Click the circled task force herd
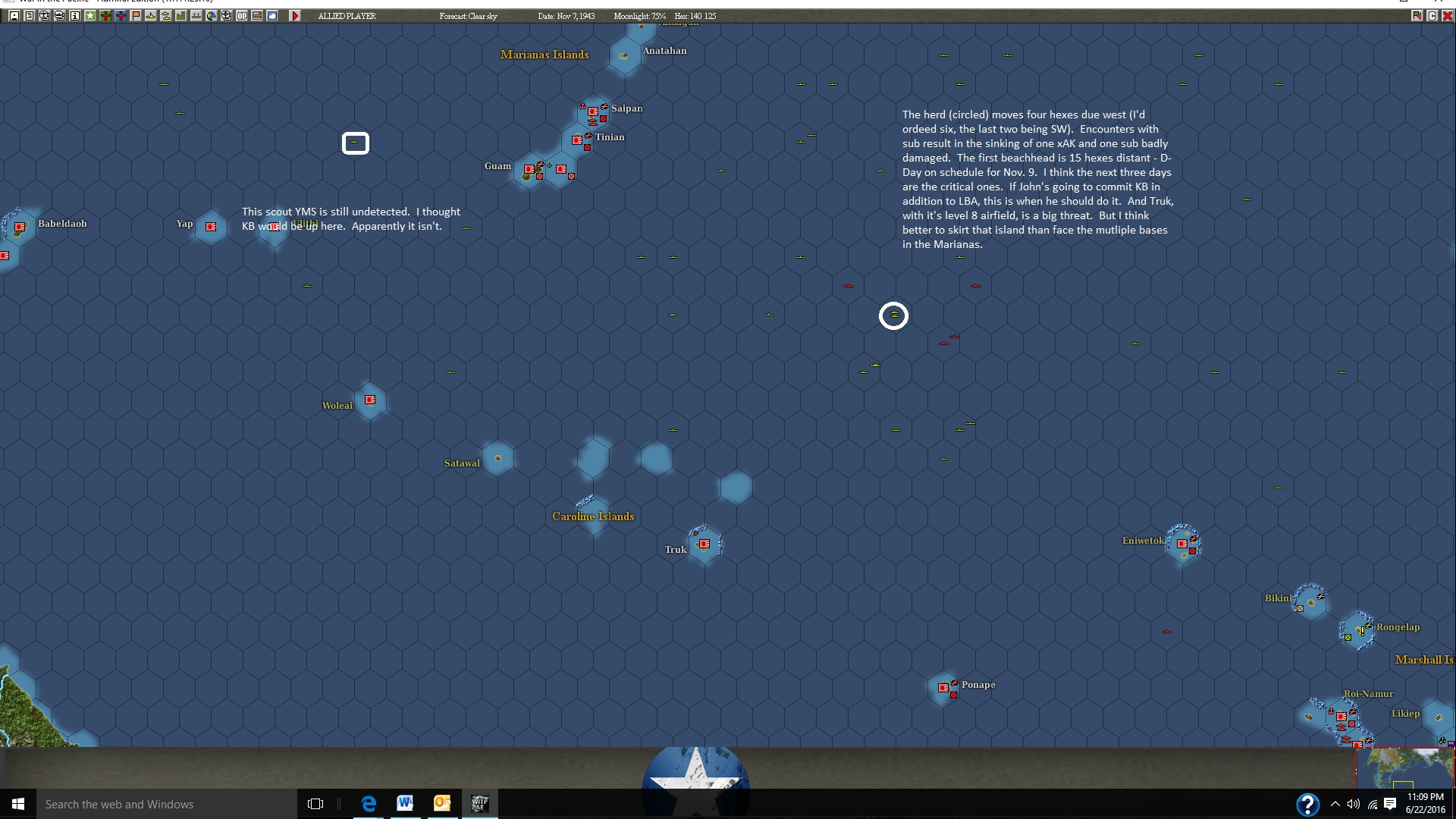The width and height of the screenshot is (1456, 819). coord(893,315)
